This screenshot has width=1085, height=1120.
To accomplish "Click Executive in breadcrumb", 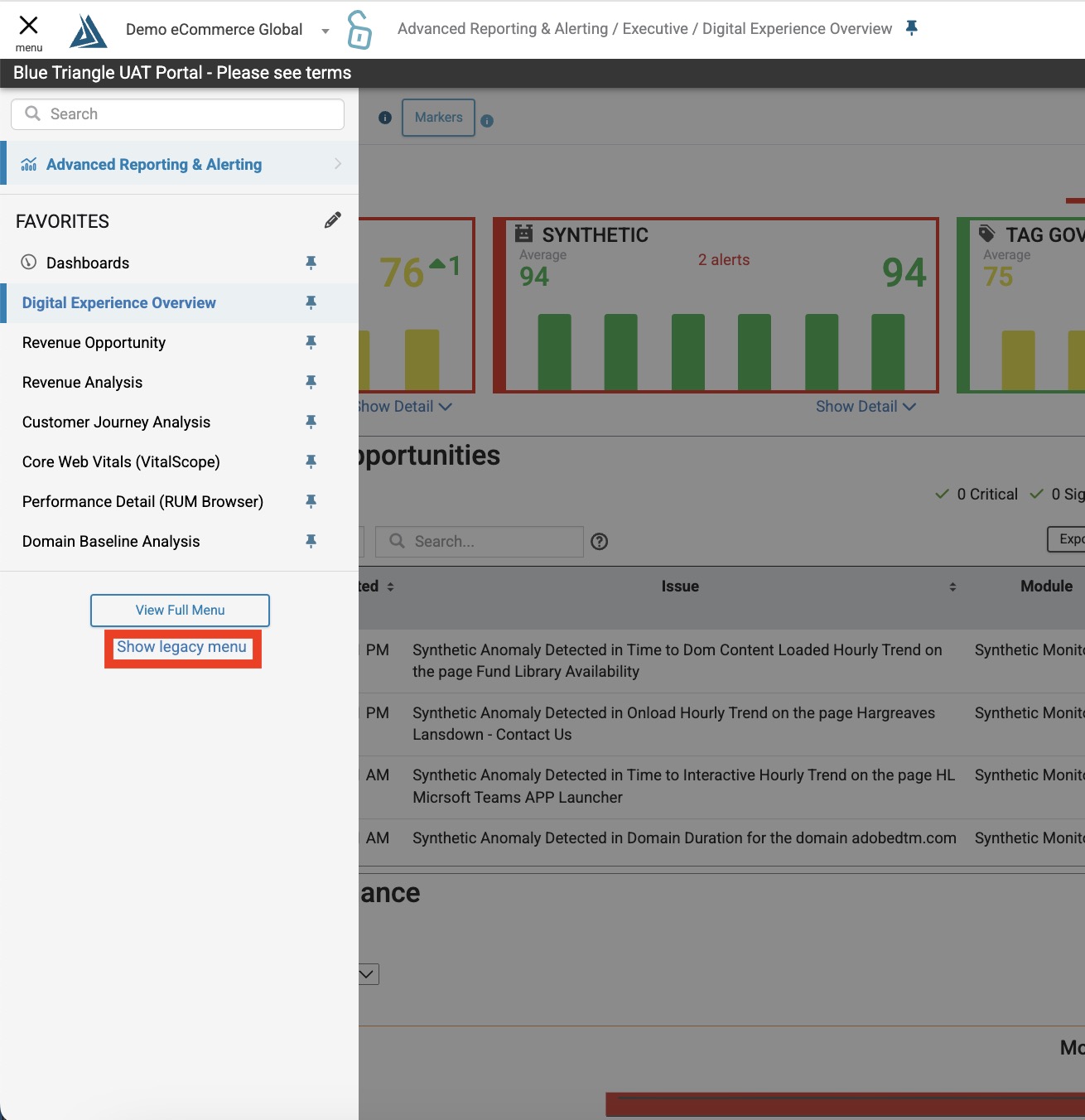I will 655,29.
